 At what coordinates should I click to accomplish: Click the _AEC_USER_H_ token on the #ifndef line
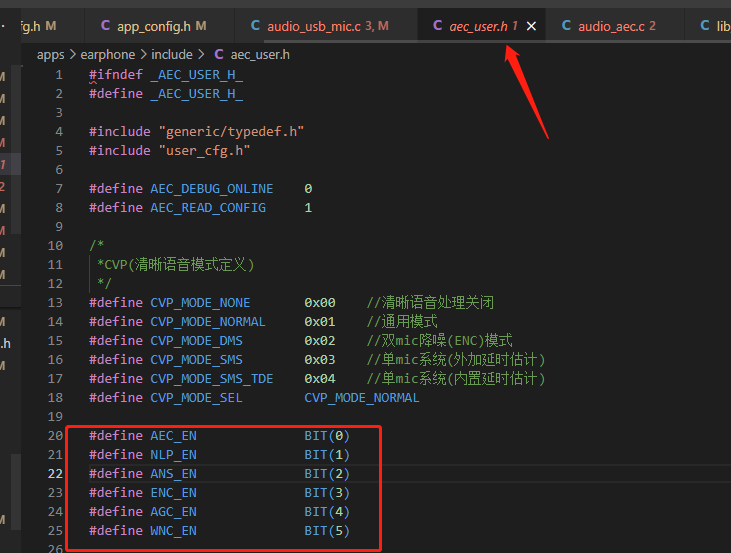click(196, 75)
